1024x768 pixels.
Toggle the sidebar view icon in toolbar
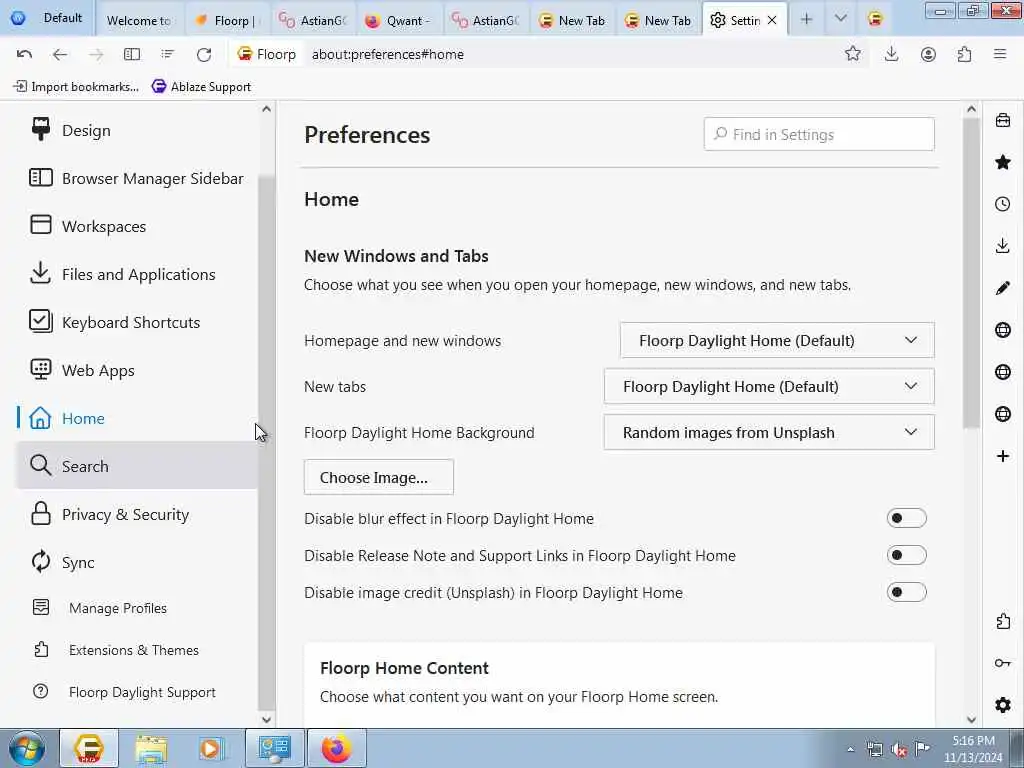(x=132, y=54)
